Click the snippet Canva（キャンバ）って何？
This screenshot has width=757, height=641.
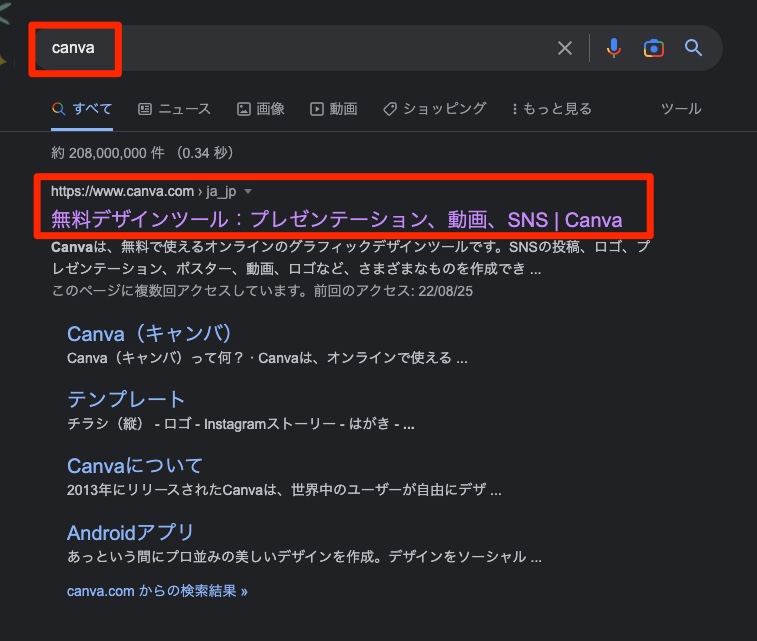click(x=267, y=358)
